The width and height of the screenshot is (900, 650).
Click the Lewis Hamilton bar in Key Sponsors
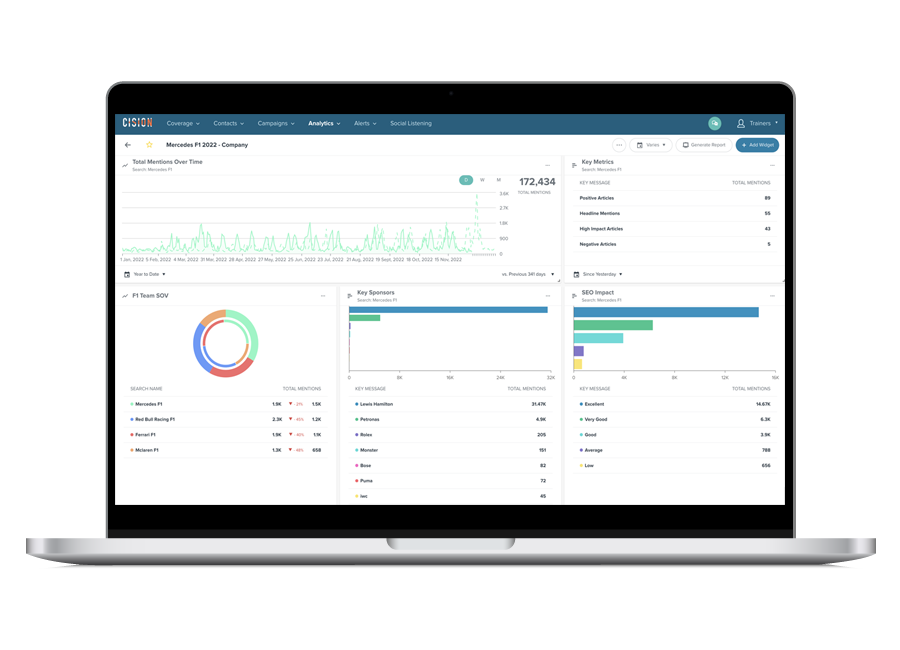[x=447, y=310]
